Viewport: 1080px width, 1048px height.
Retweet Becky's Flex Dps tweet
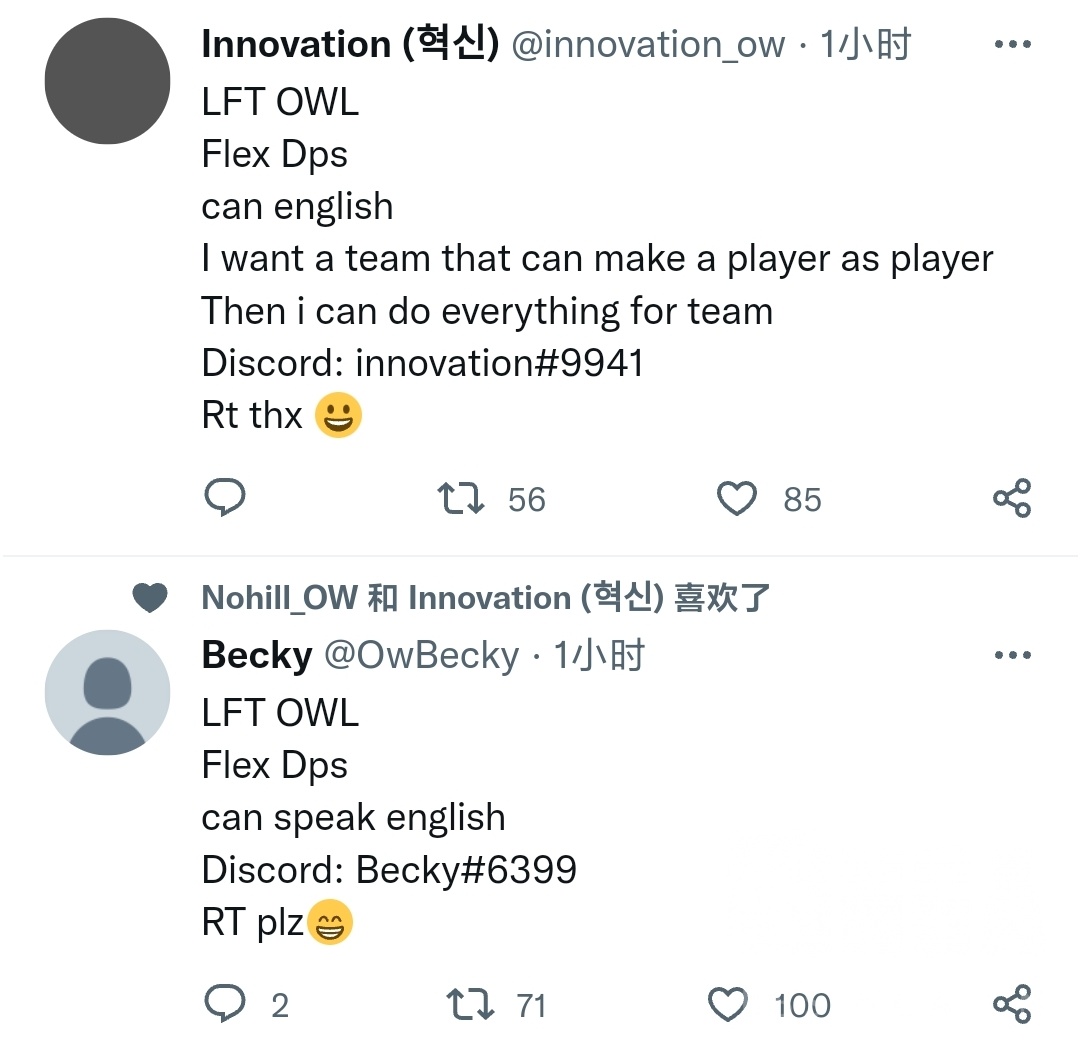click(x=471, y=1004)
